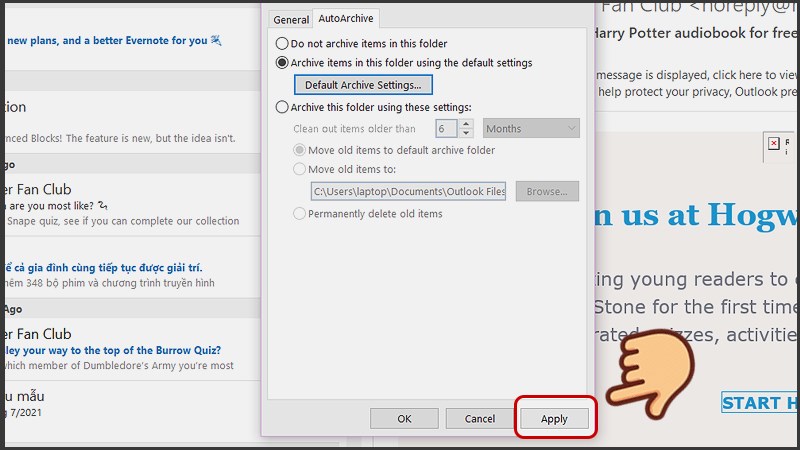Switch to the General tab
This screenshot has width=800, height=450.
291,19
